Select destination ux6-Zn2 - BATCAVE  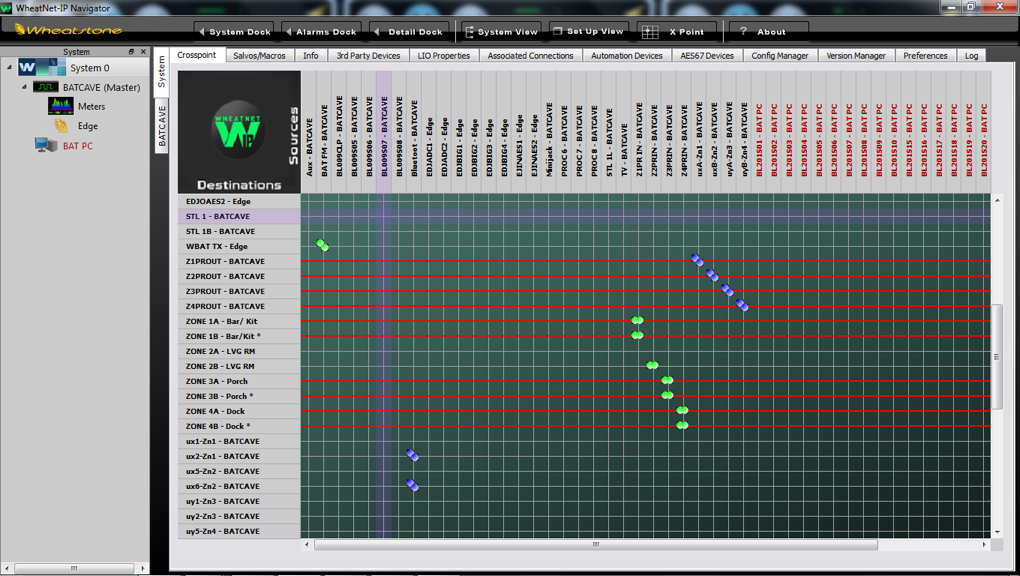click(x=239, y=486)
